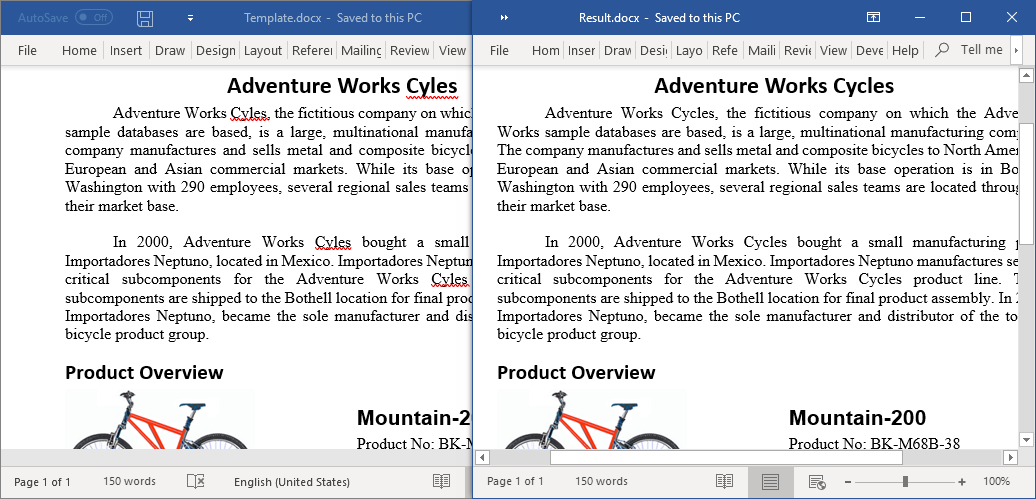Select bicycle image in Template.docx
This screenshot has width=1036, height=499.
click(159, 420)
